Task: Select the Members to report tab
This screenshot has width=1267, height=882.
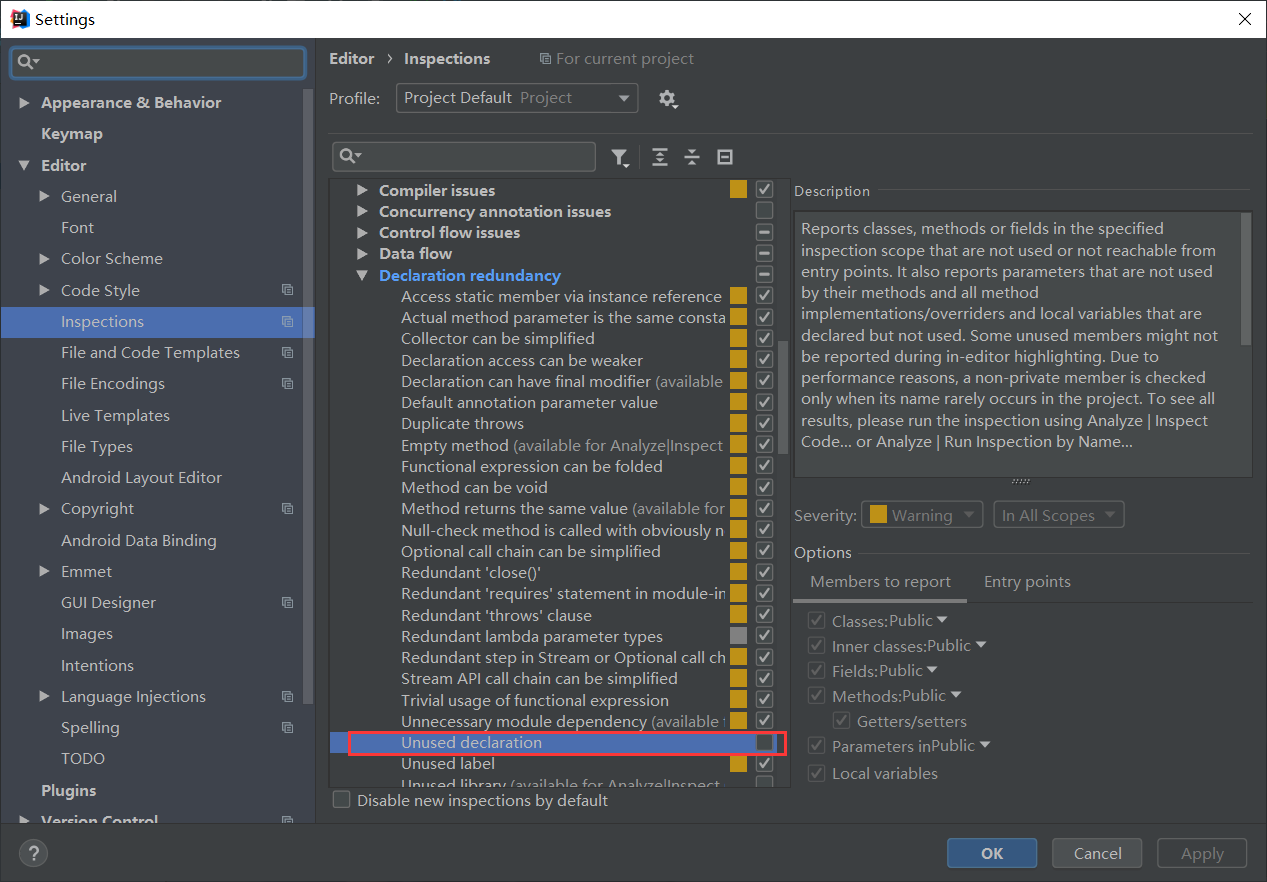Action: (x=880, y=582)
